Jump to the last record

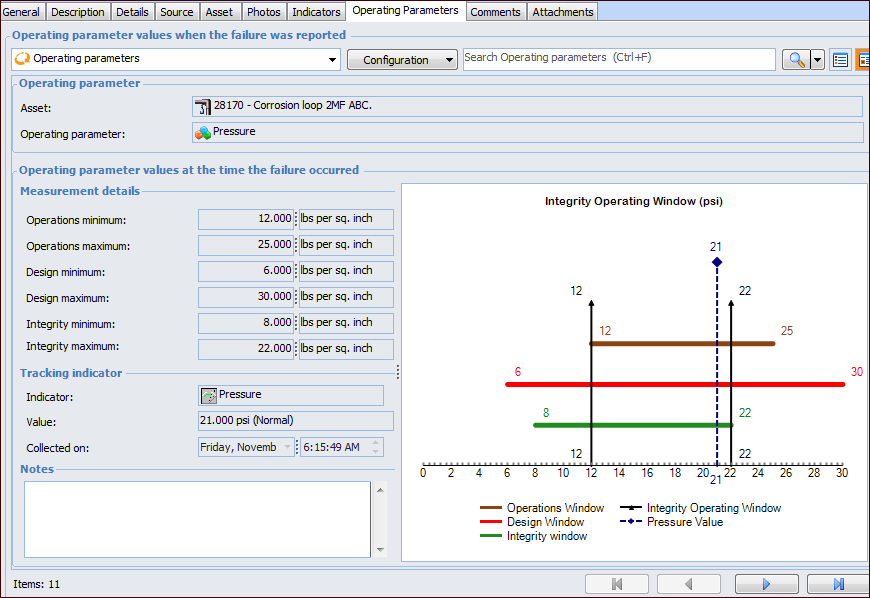tap(838, 584)
